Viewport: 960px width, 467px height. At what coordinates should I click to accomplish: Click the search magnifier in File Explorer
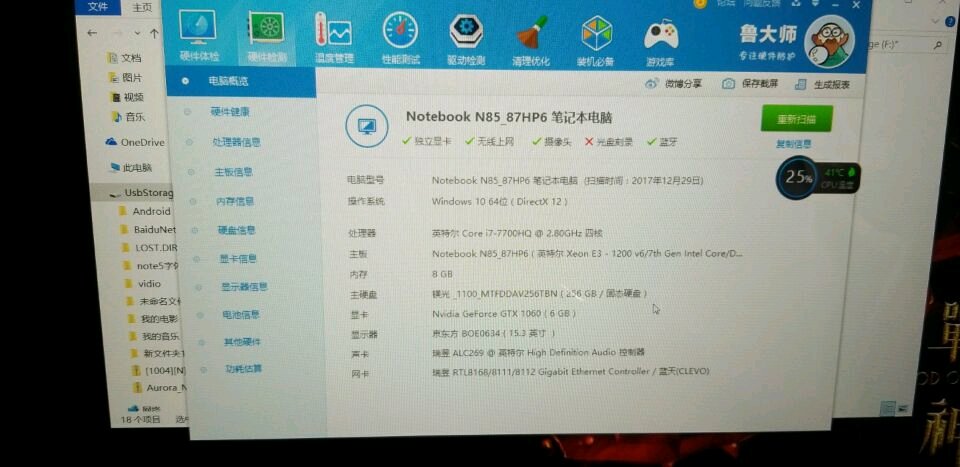(x=937, y=45)
